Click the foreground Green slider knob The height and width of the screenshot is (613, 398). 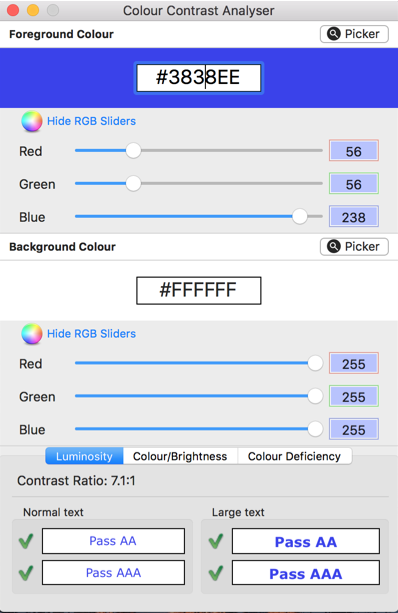(x=133, y=183)
